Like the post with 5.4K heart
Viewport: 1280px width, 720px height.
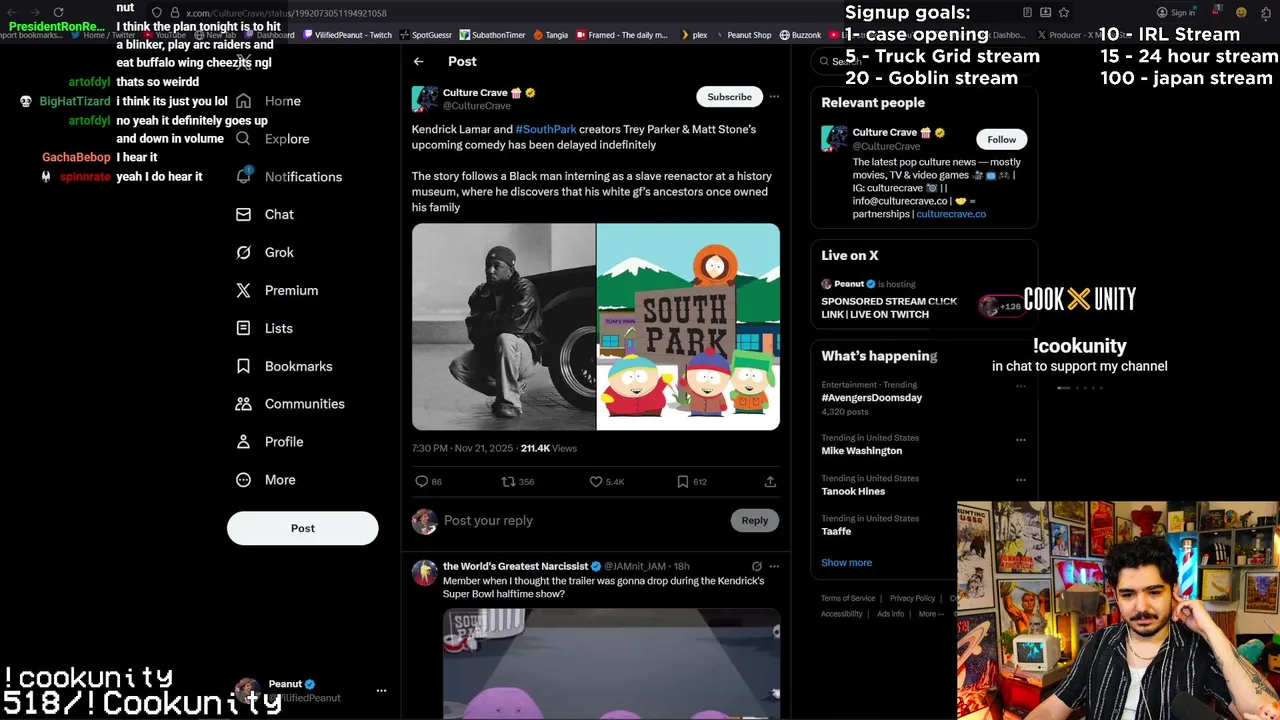click(595, 482)
